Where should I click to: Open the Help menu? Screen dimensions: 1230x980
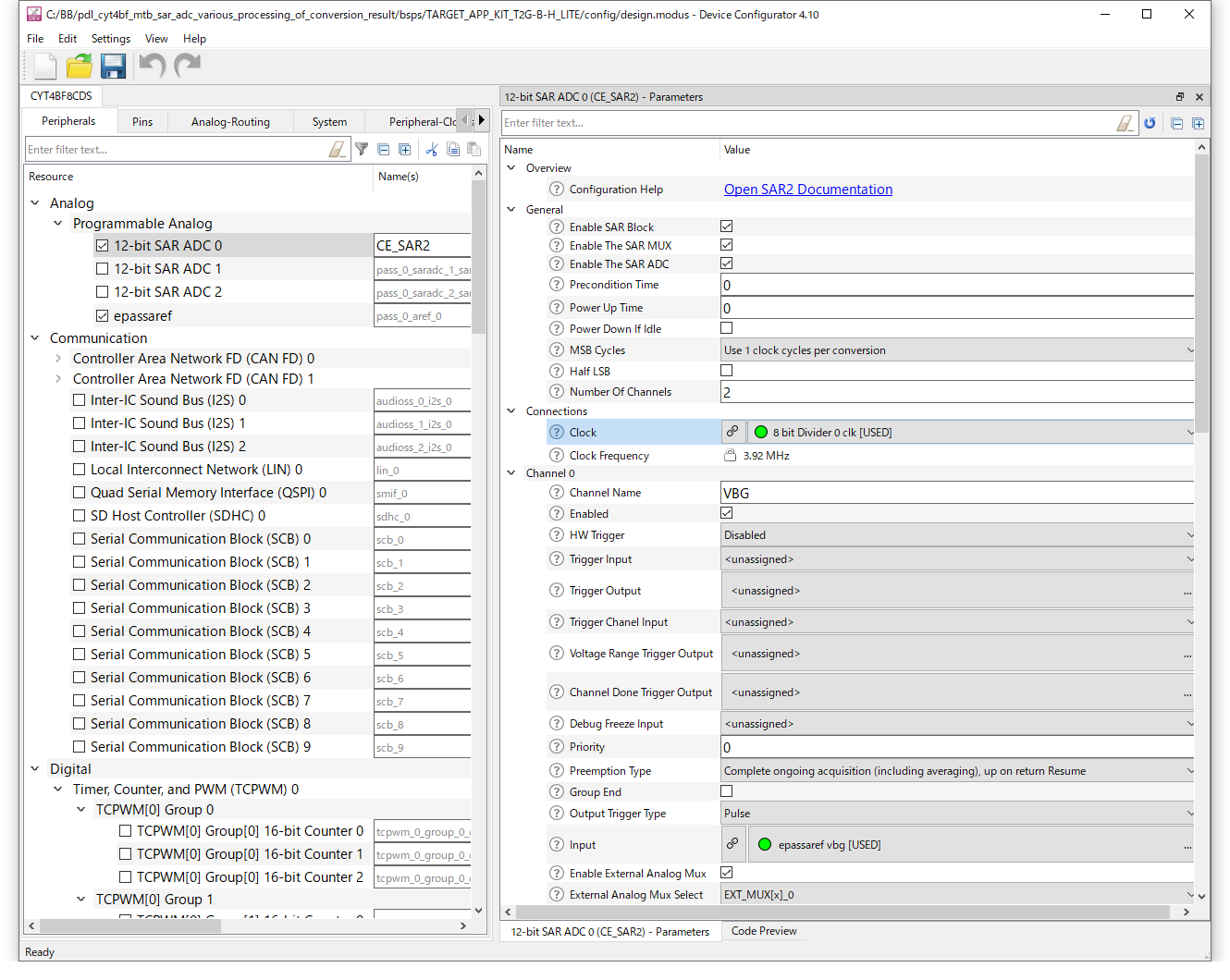(x=194, y=39)
